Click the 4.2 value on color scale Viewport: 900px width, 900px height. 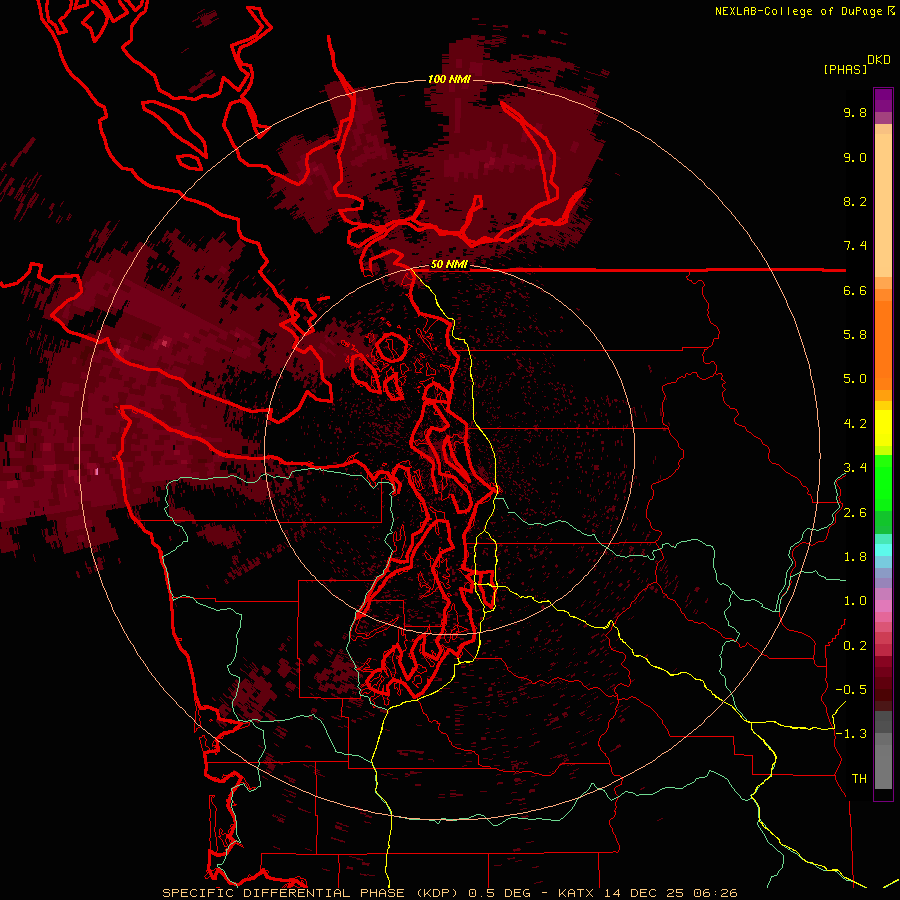855,424
